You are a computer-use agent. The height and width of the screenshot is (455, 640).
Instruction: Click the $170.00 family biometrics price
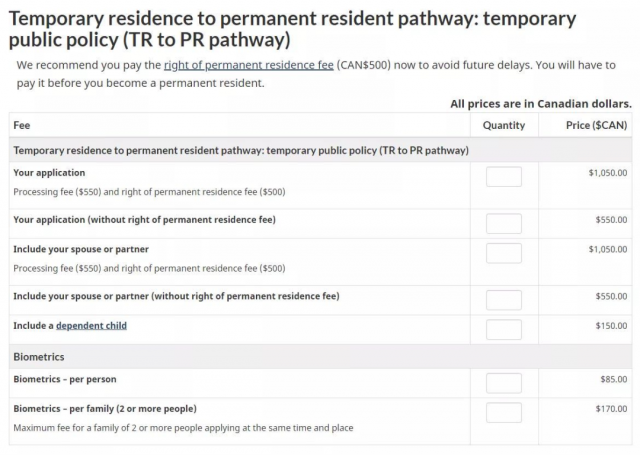pyautogui.click(x=611, y=409)
